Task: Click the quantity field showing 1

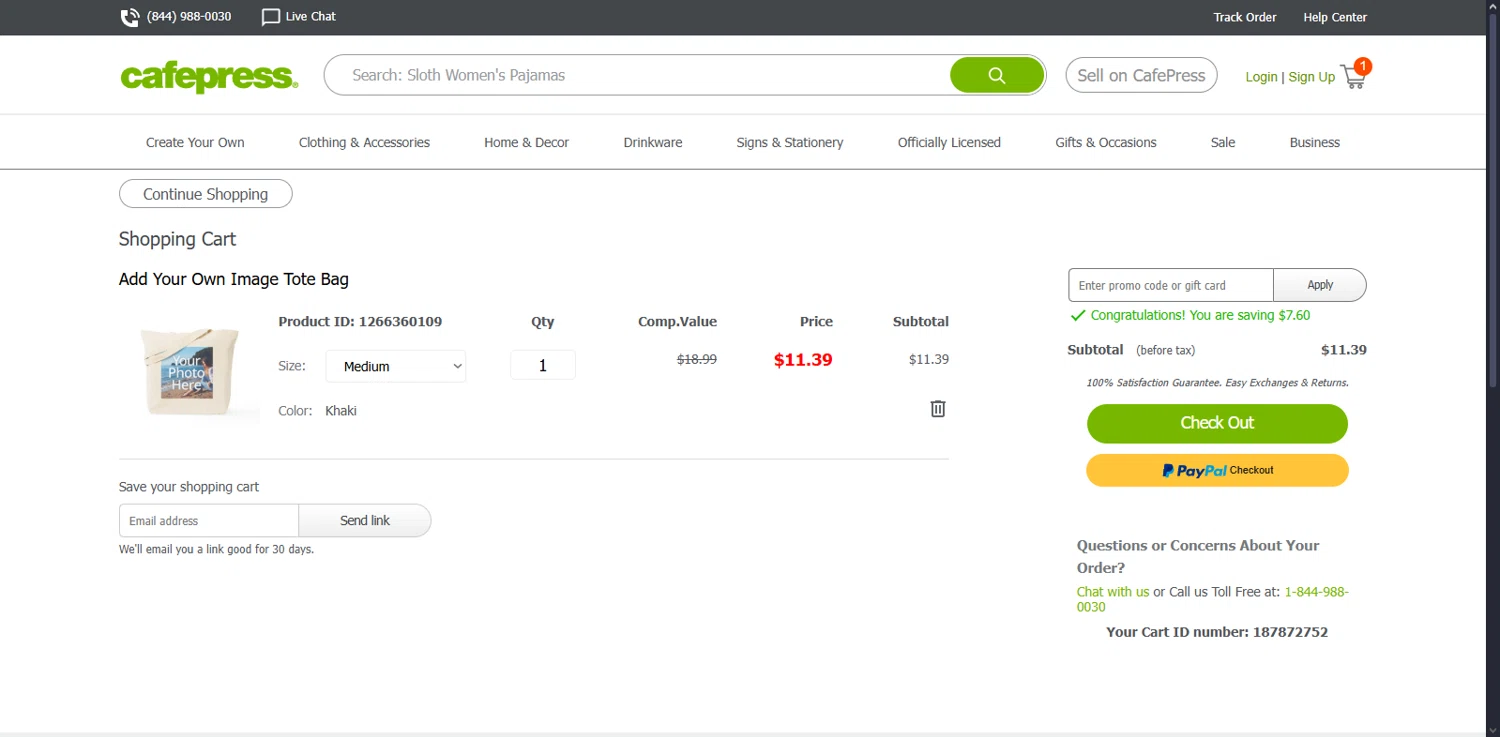Action: pos(543,365)
